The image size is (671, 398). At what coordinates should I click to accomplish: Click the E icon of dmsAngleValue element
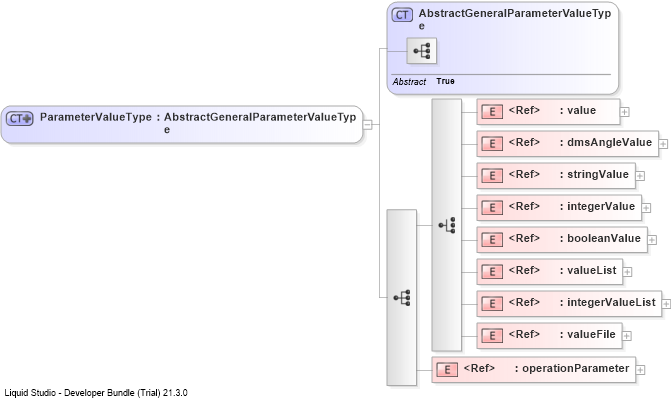(492, 144)
